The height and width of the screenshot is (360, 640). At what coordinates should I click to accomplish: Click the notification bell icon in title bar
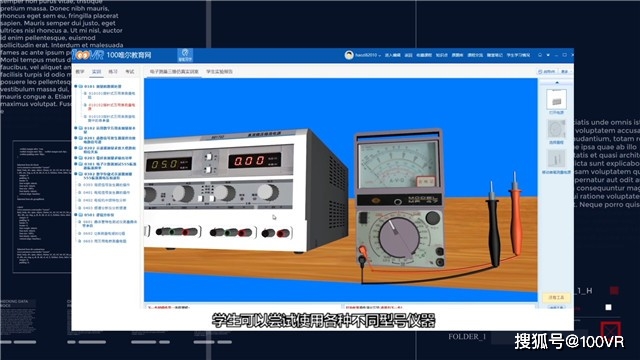click(540, 55)
